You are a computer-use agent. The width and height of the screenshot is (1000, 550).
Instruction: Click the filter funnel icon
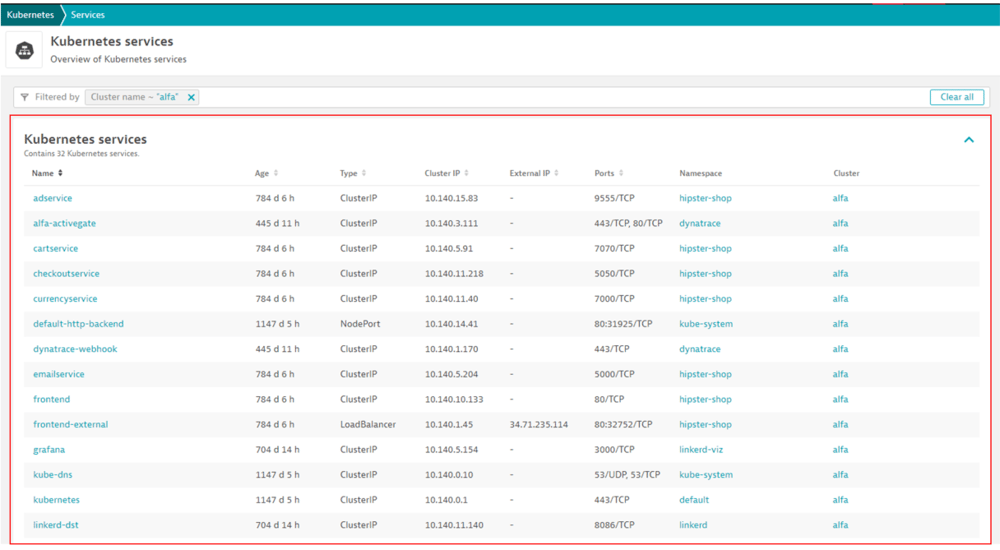(25, 97)
